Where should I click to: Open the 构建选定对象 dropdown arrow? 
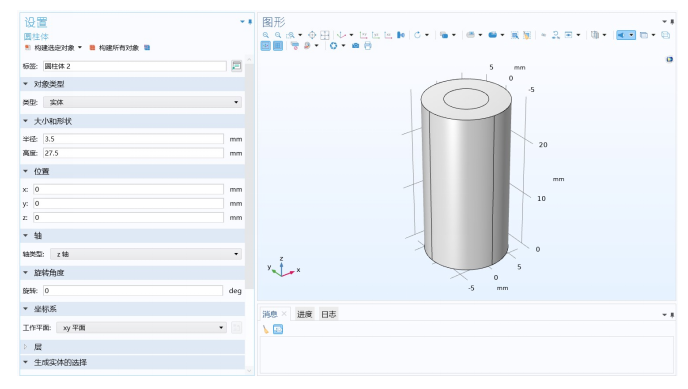click(x=80, y=47)
